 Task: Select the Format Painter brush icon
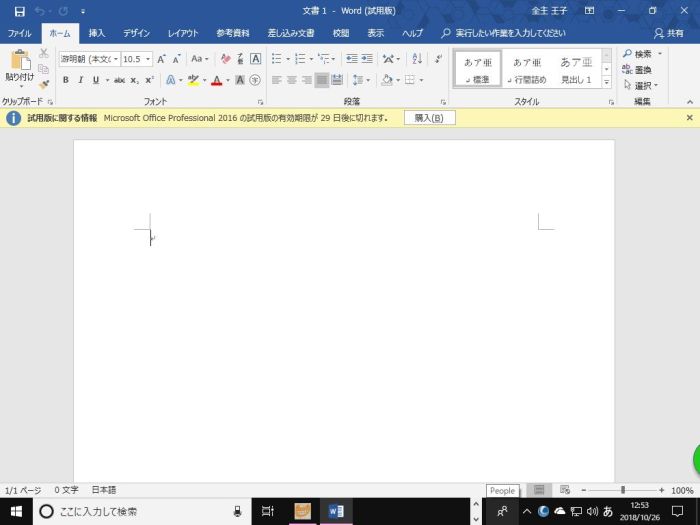[x=44, y=86]
